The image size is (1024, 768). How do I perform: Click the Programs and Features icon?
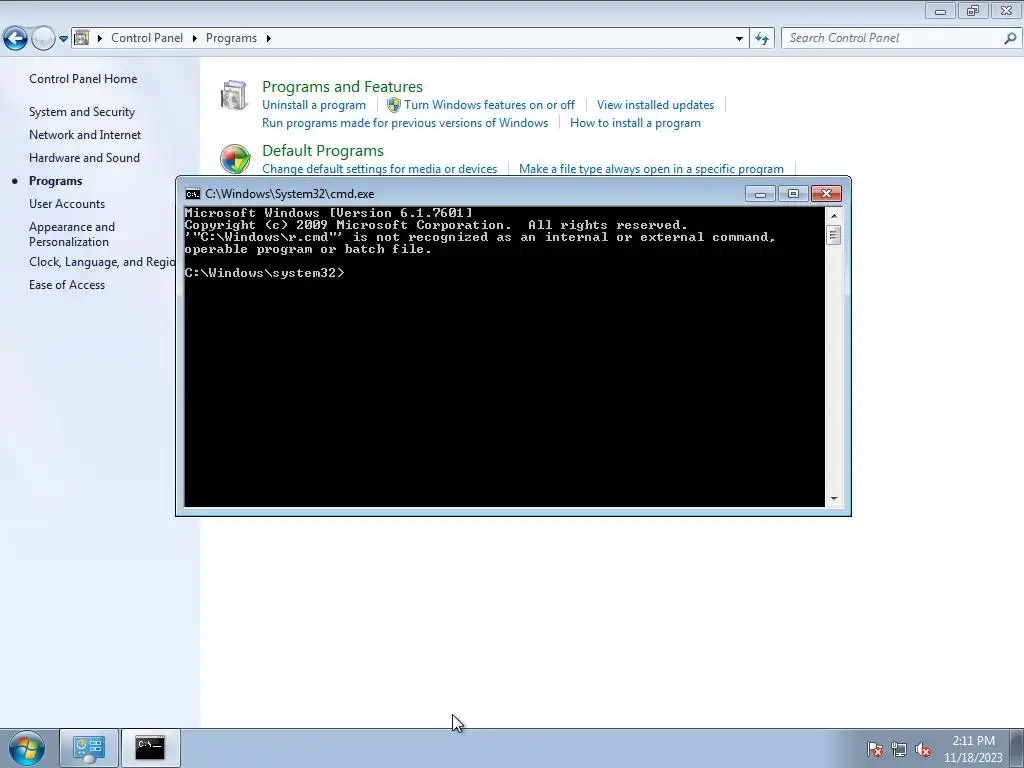tap(234, 95)
